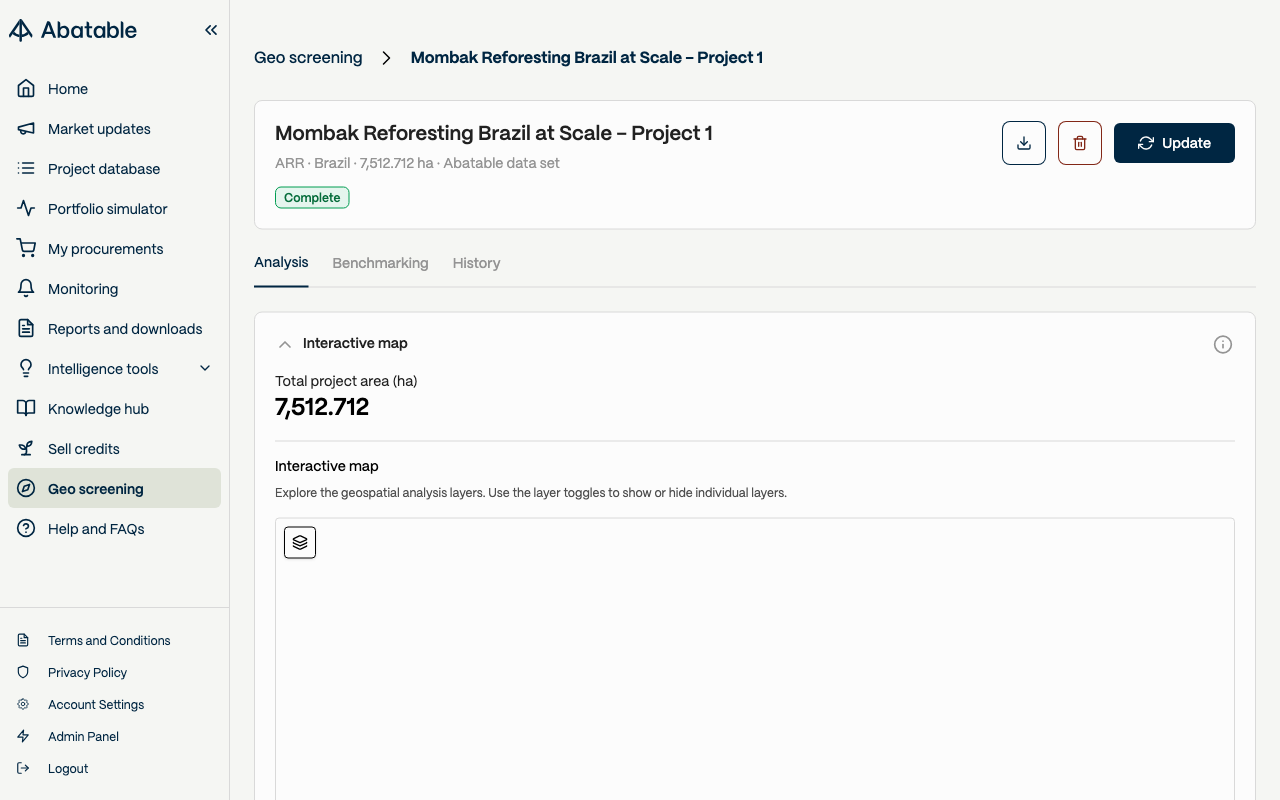Click the Logout link
Image resolution: width=1280 pixels, height=800 pixels.
pos(68,769)
